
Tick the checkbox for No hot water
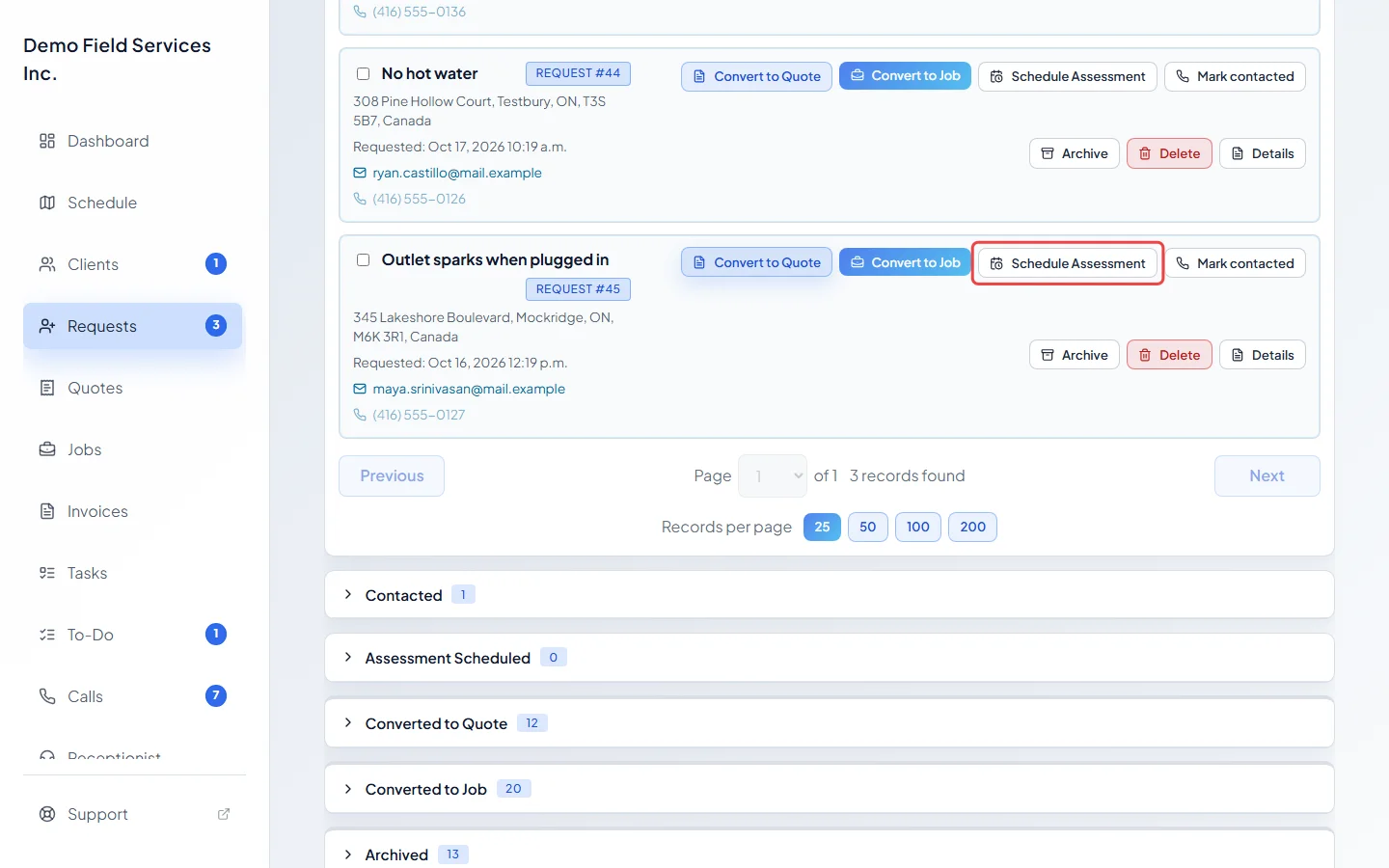[x=364, y=73]
